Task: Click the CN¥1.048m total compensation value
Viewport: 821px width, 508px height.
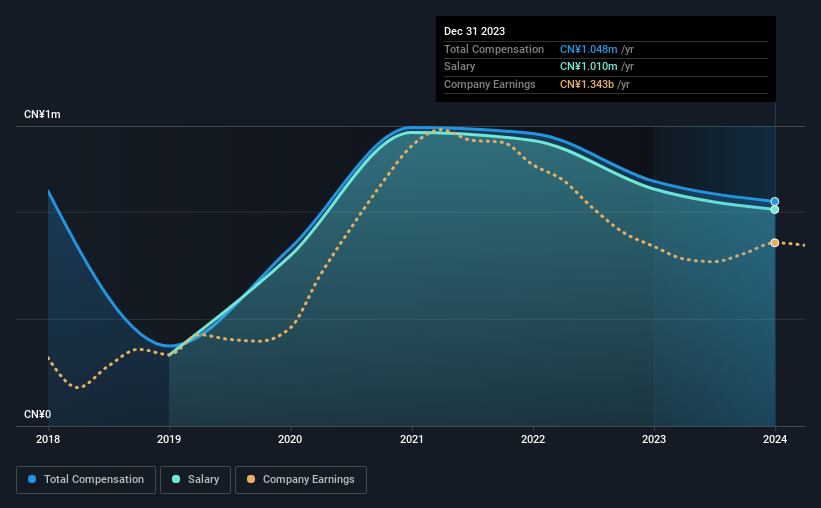Action: [x=589, y=49]
